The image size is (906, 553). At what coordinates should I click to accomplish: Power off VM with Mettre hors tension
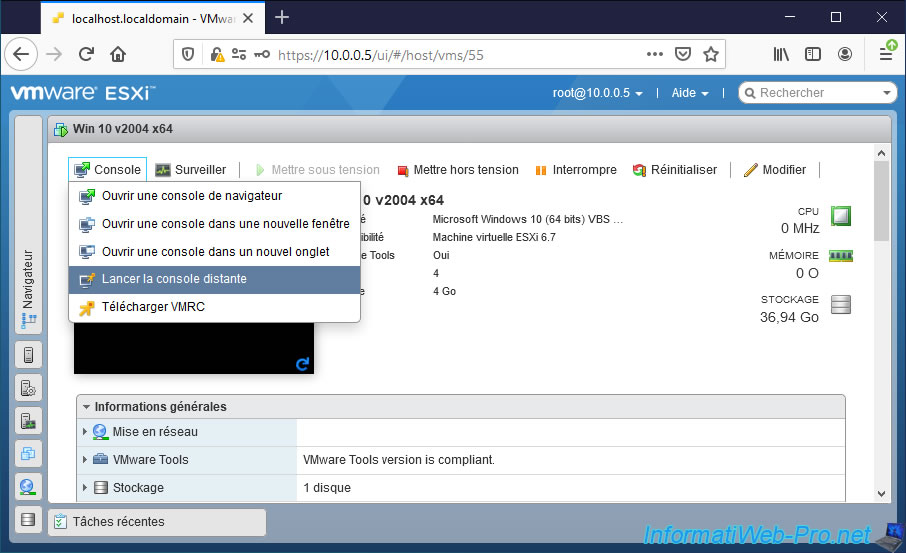click(458, 170)
